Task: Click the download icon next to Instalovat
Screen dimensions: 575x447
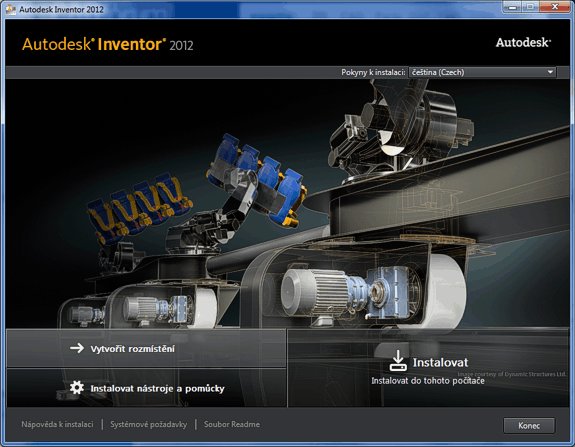Action: point(398,361)
